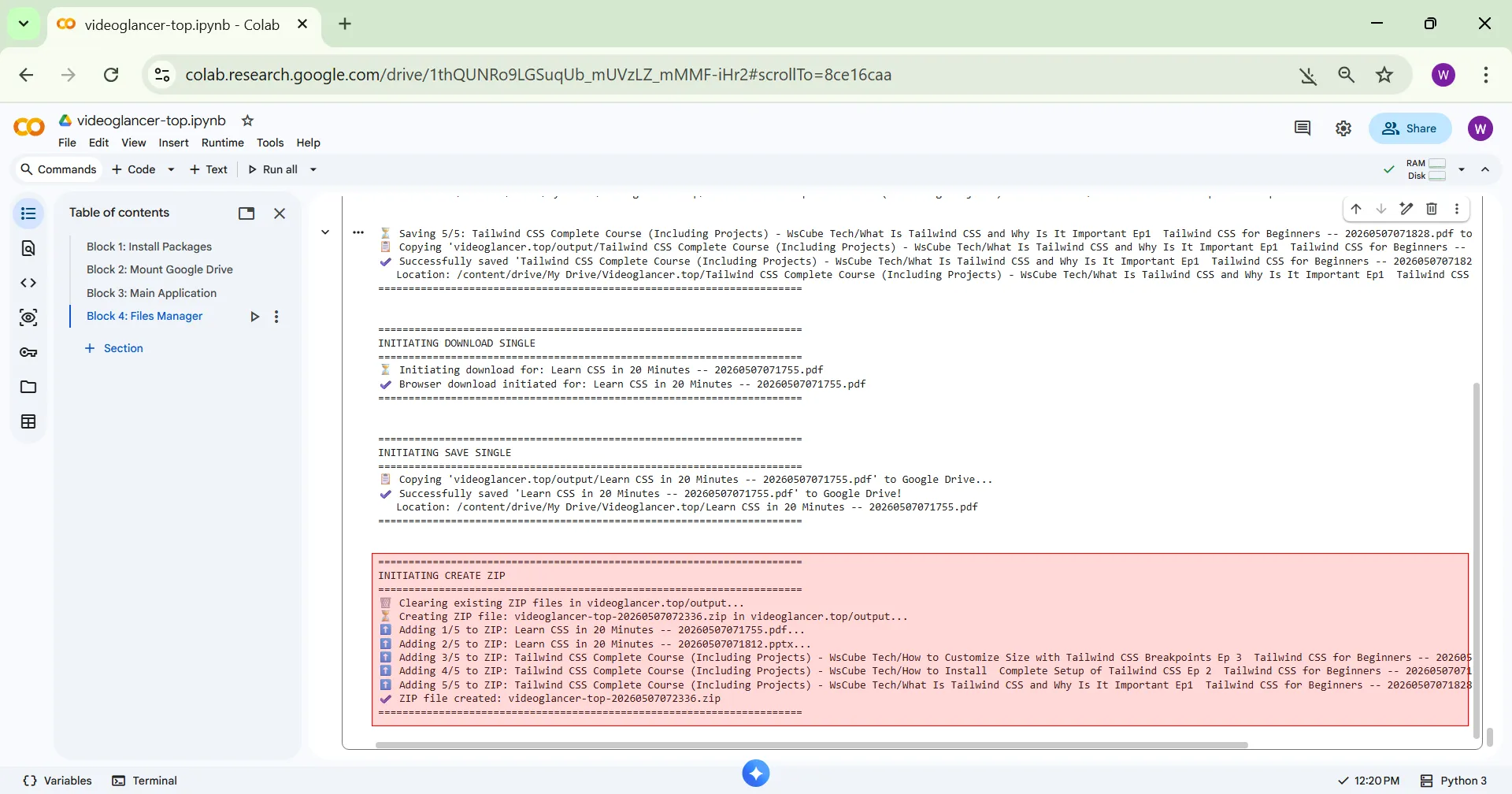Image resolution: width=1512 pixels, height=794 pixels.
Task: Expand the Code cell dropdown arrow
Action: pyautogui.click(x=171, y=169)
